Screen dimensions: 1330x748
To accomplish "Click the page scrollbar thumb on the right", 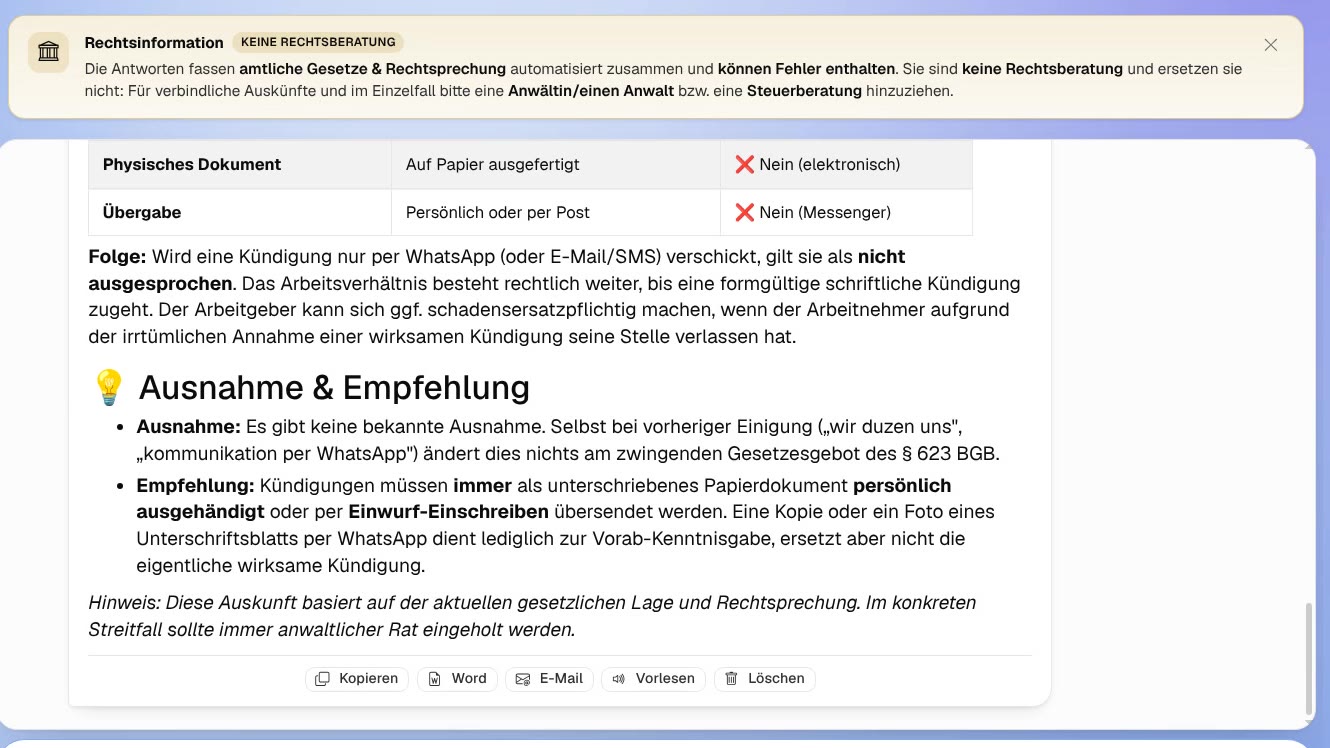I will pos(1309,659).
